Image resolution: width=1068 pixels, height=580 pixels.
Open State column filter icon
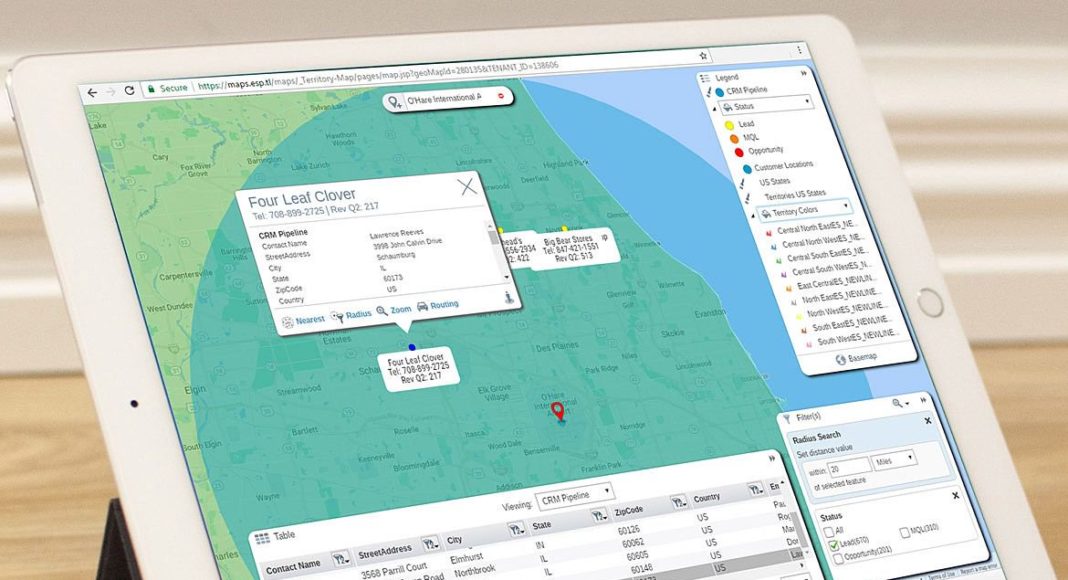click(599, 515)
